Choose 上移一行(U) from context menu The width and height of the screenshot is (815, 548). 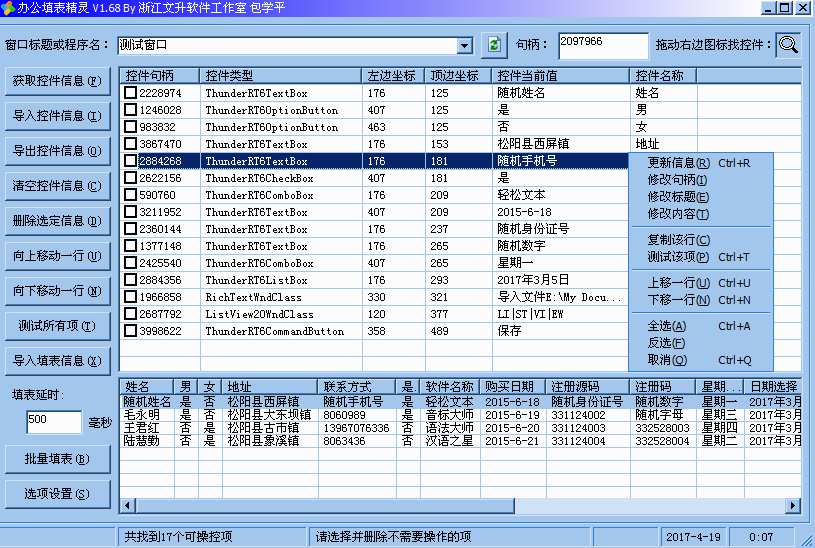tap(700, 283)
